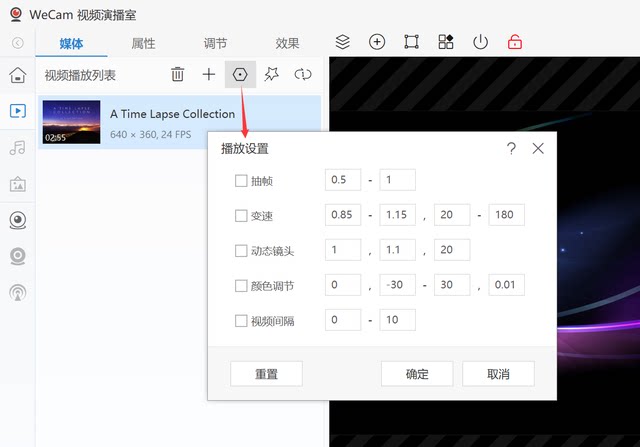The height and width of the screenshot is (447, 640).
Task: Click the 视频间隔 field showing 10
Action: [x=398, y=320]
